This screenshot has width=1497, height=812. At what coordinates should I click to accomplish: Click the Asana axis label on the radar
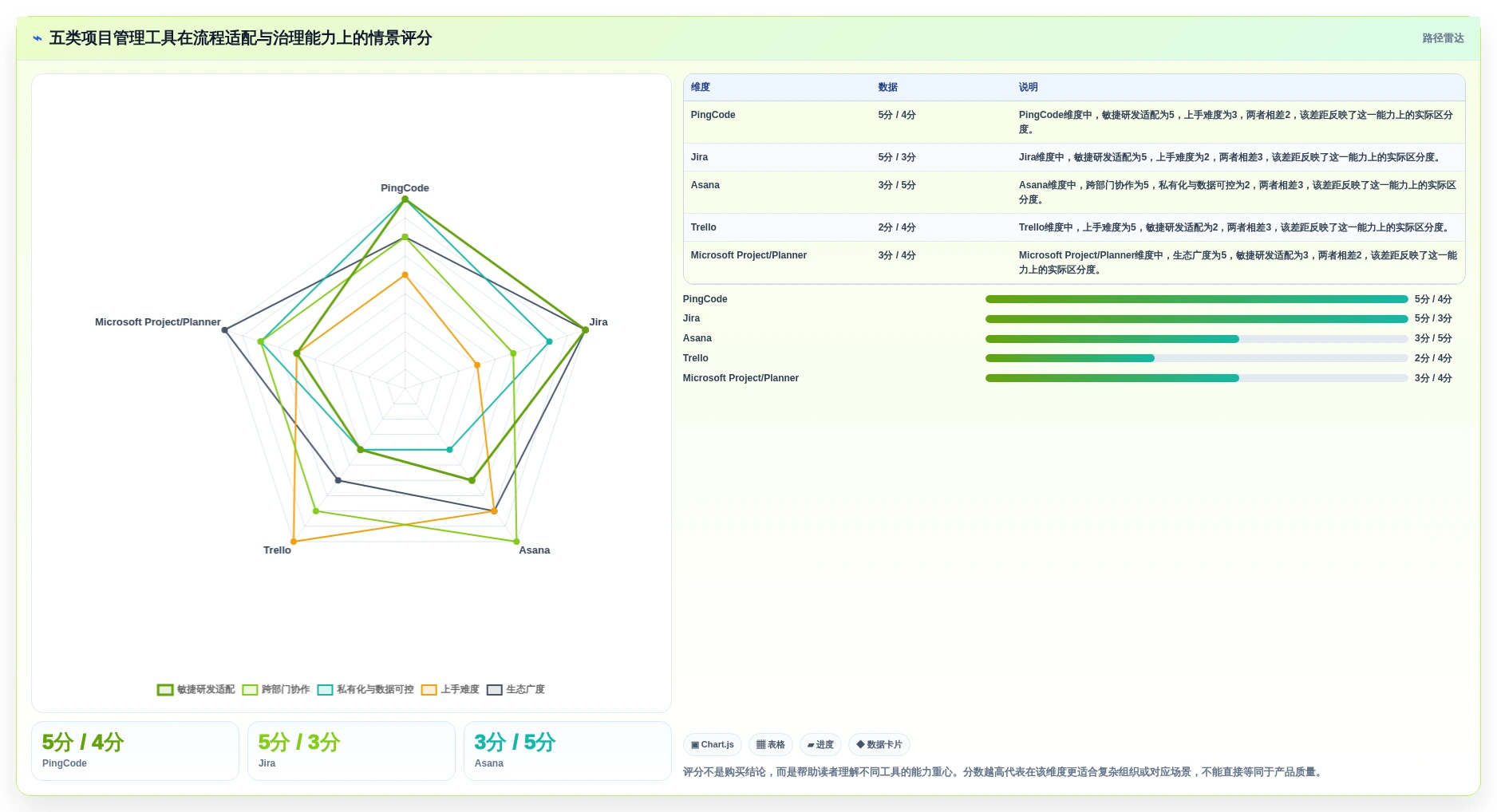pos(534,550)
